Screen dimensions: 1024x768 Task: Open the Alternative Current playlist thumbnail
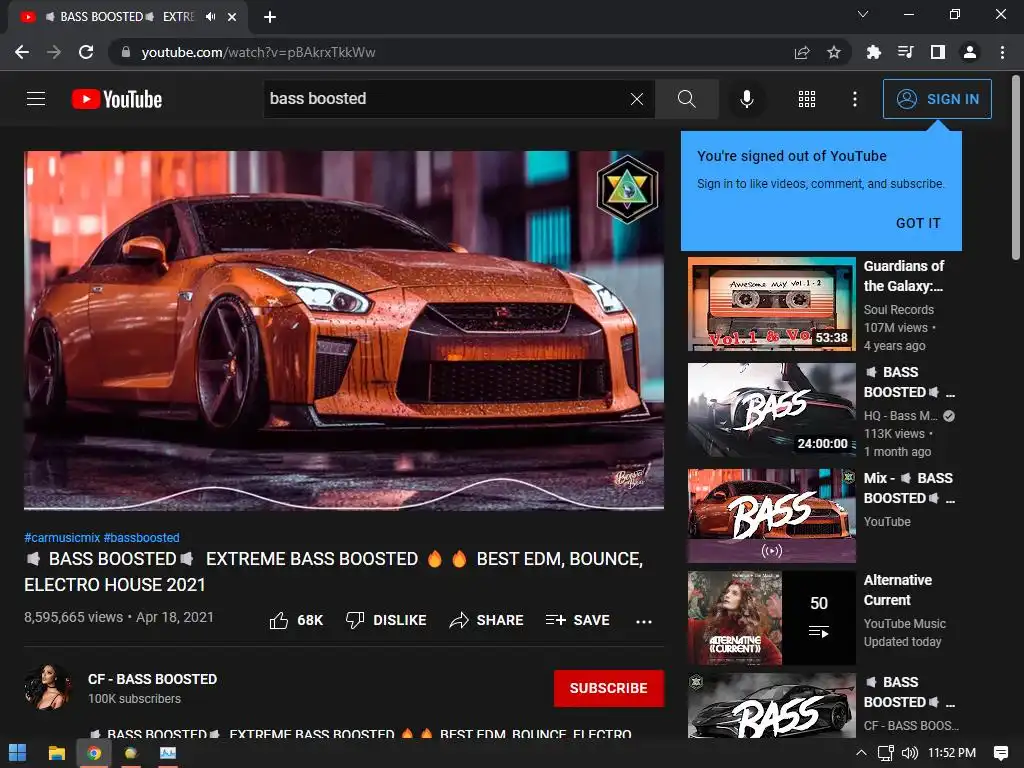[x=771, y=618]
